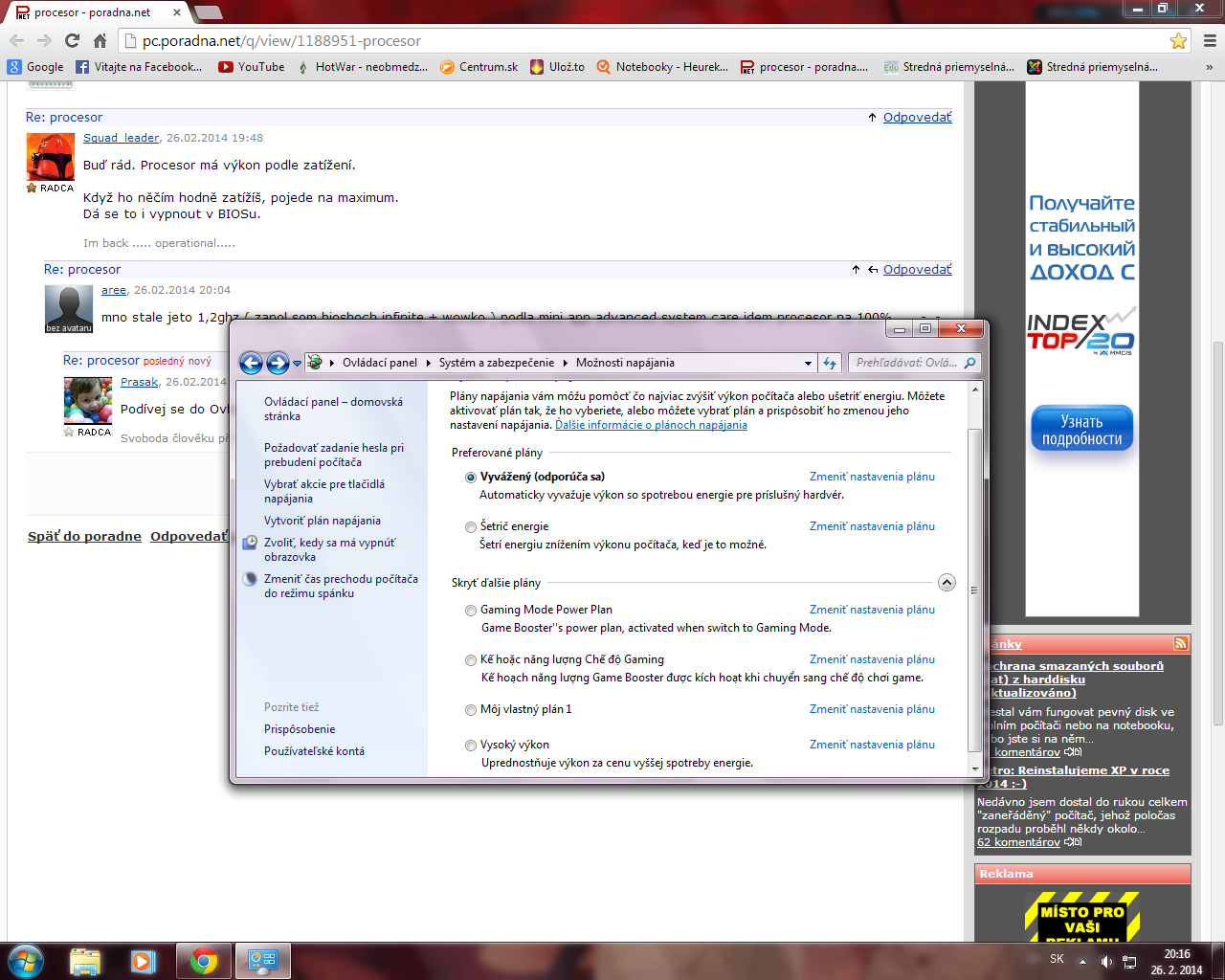Click the SK language indicator
Viewport: 1225px width, 980px height.
pos(1057,959)
